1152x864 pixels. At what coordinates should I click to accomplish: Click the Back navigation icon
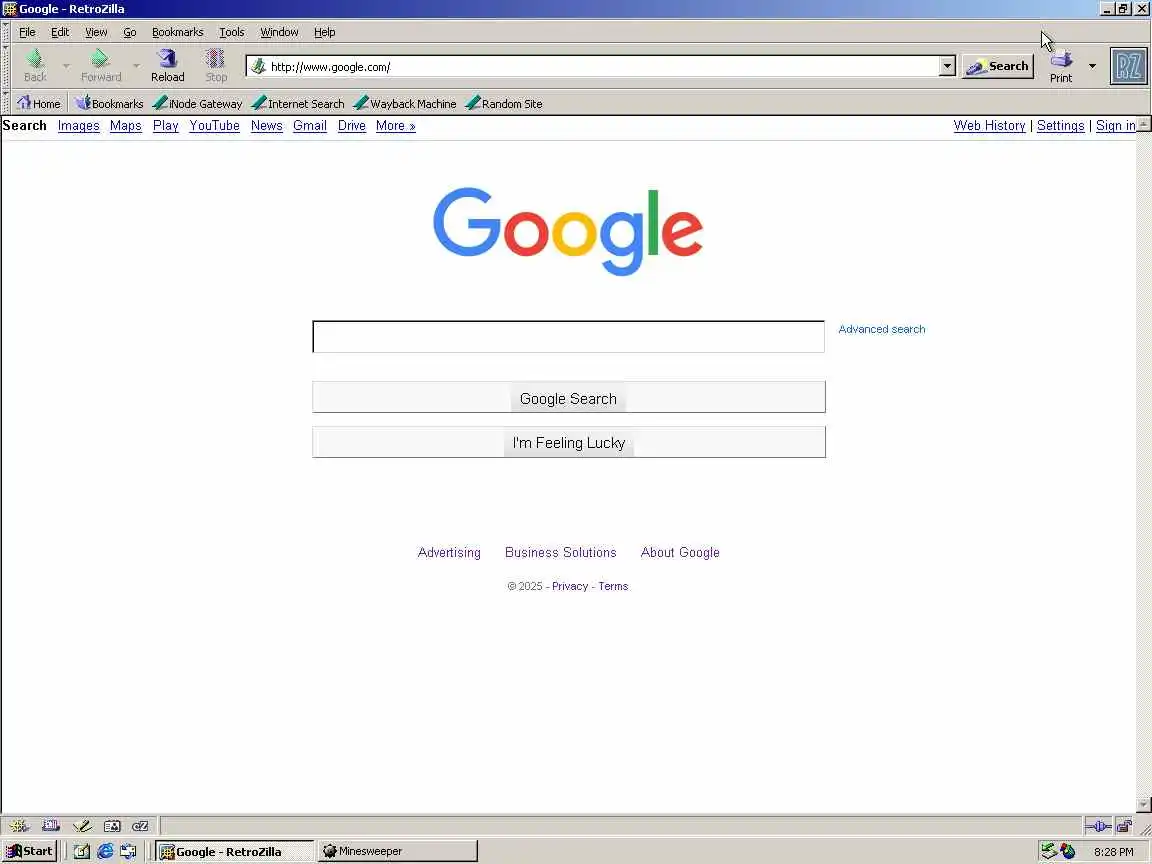point(35,65)
